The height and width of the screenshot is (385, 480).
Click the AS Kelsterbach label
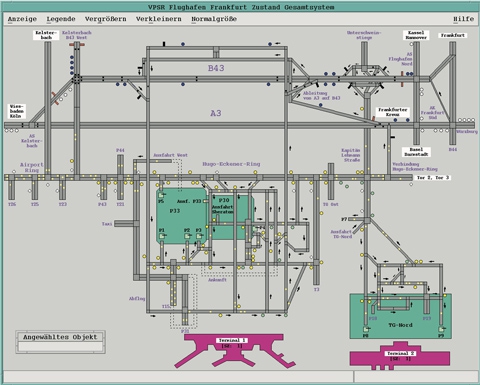pos(32,141)
